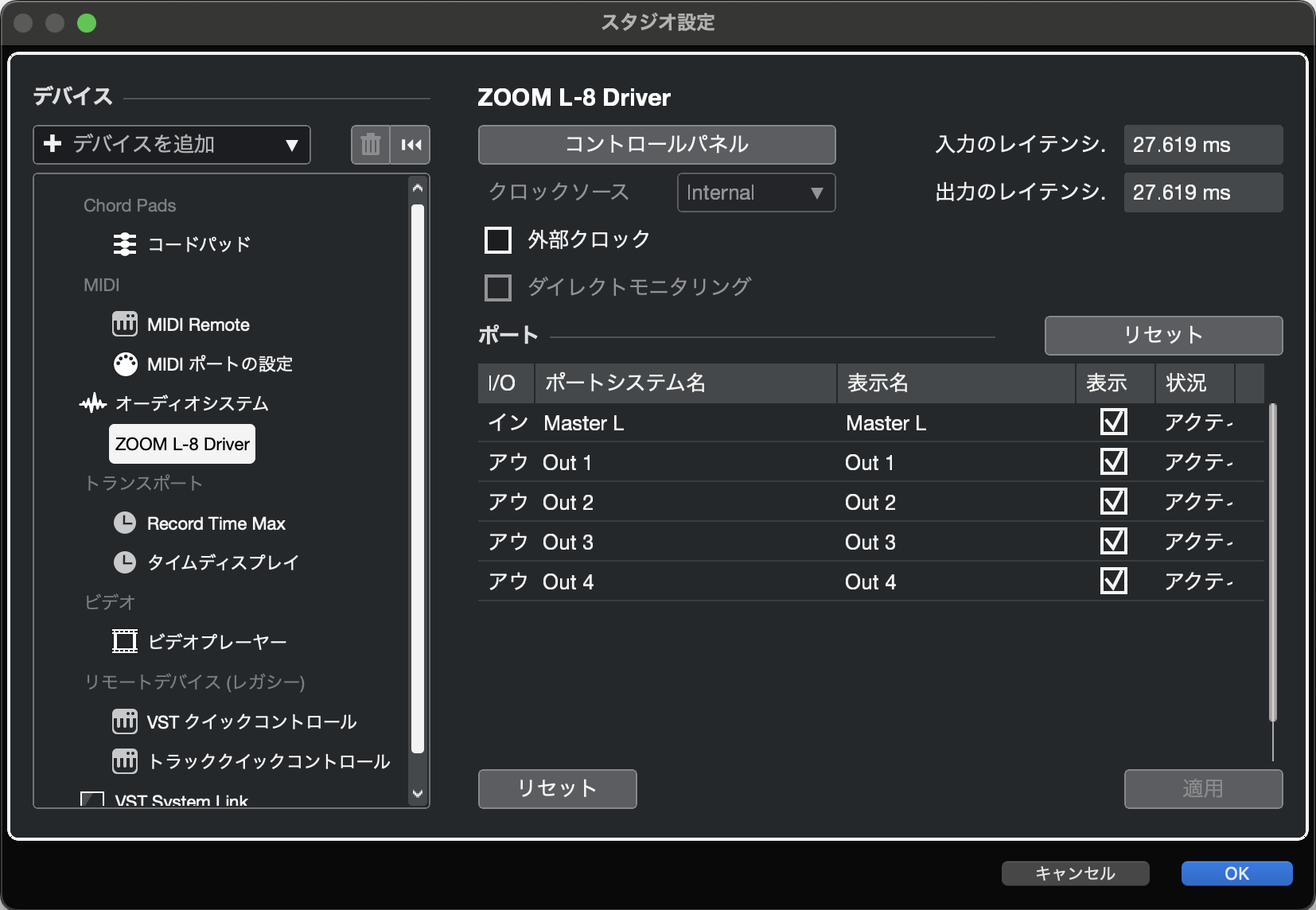Screen dimensions: 1316x910
Task: Open MIDI Remote keyboard icon entry
Action: [125, 325]
